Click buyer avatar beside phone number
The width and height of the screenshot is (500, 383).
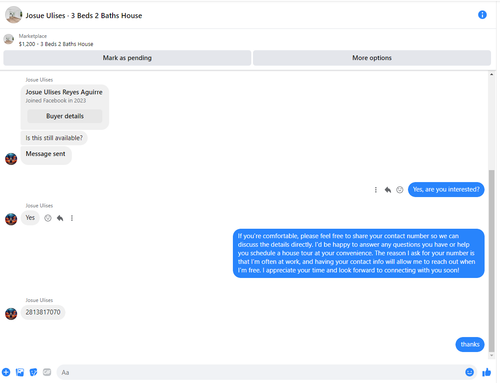[11, 314]
